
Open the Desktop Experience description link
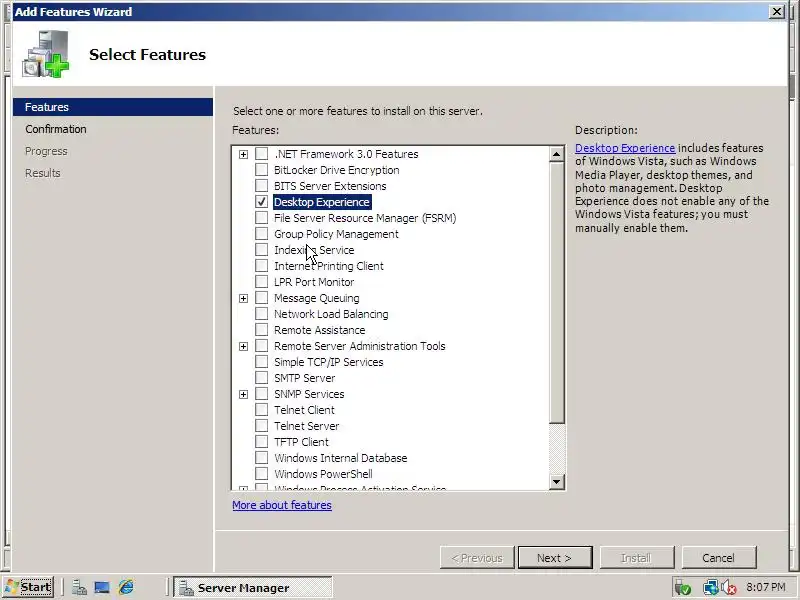click(x=625, y=148)
